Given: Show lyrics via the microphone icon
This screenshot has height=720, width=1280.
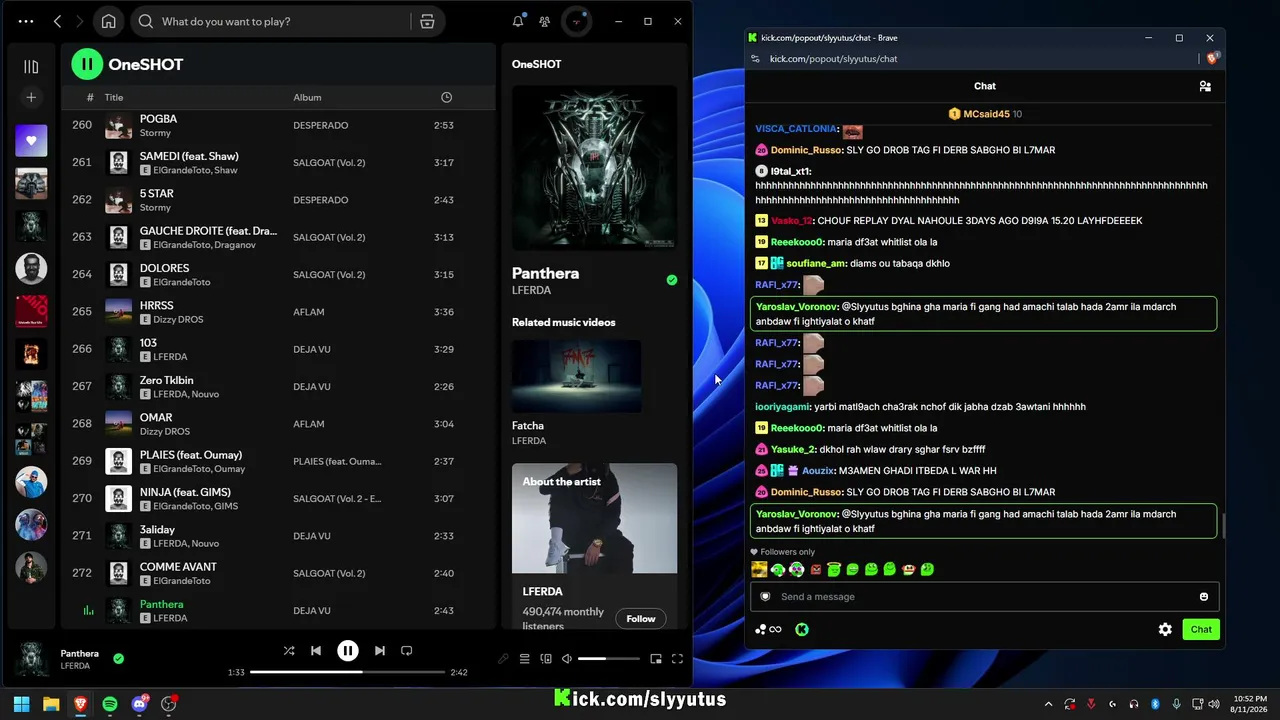Looking at the screenshot, I should [503, 659].
